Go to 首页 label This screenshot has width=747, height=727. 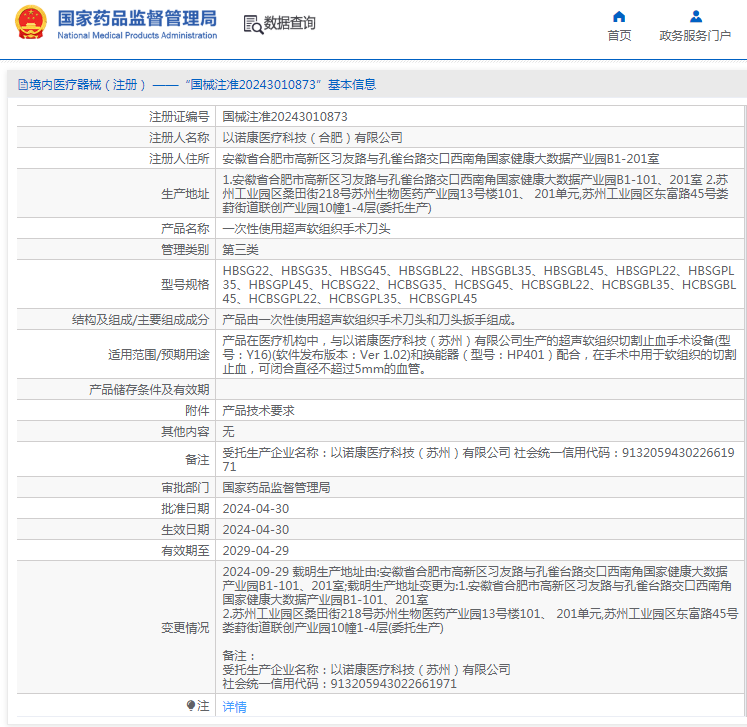point(619,36)
